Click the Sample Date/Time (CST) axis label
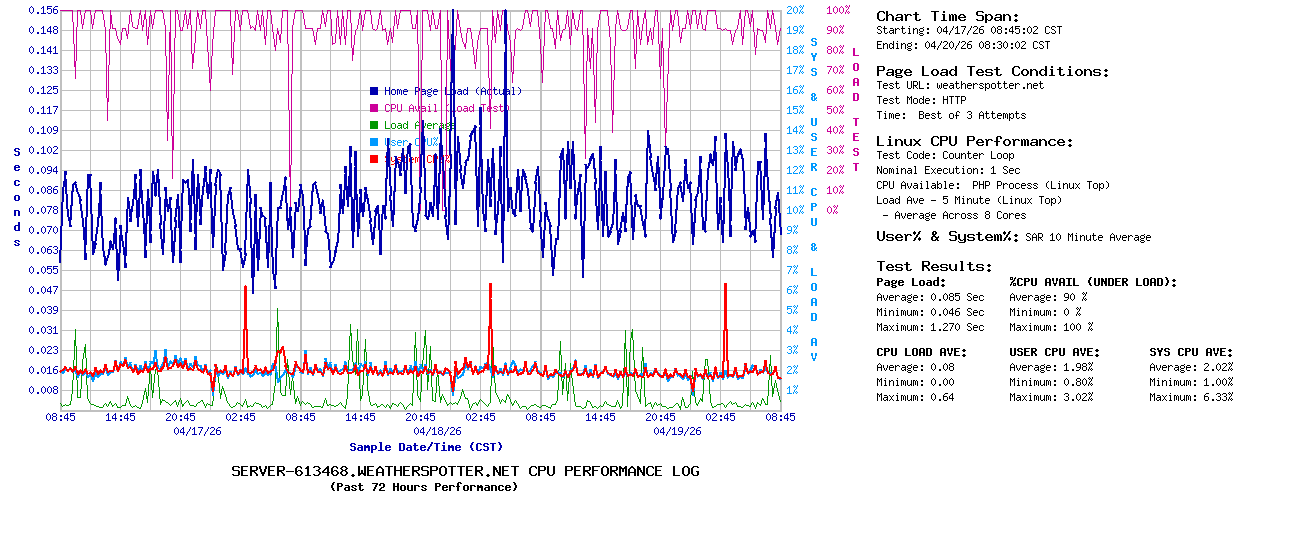Screen dimensions: 1300x550 [x=426, y=447]
